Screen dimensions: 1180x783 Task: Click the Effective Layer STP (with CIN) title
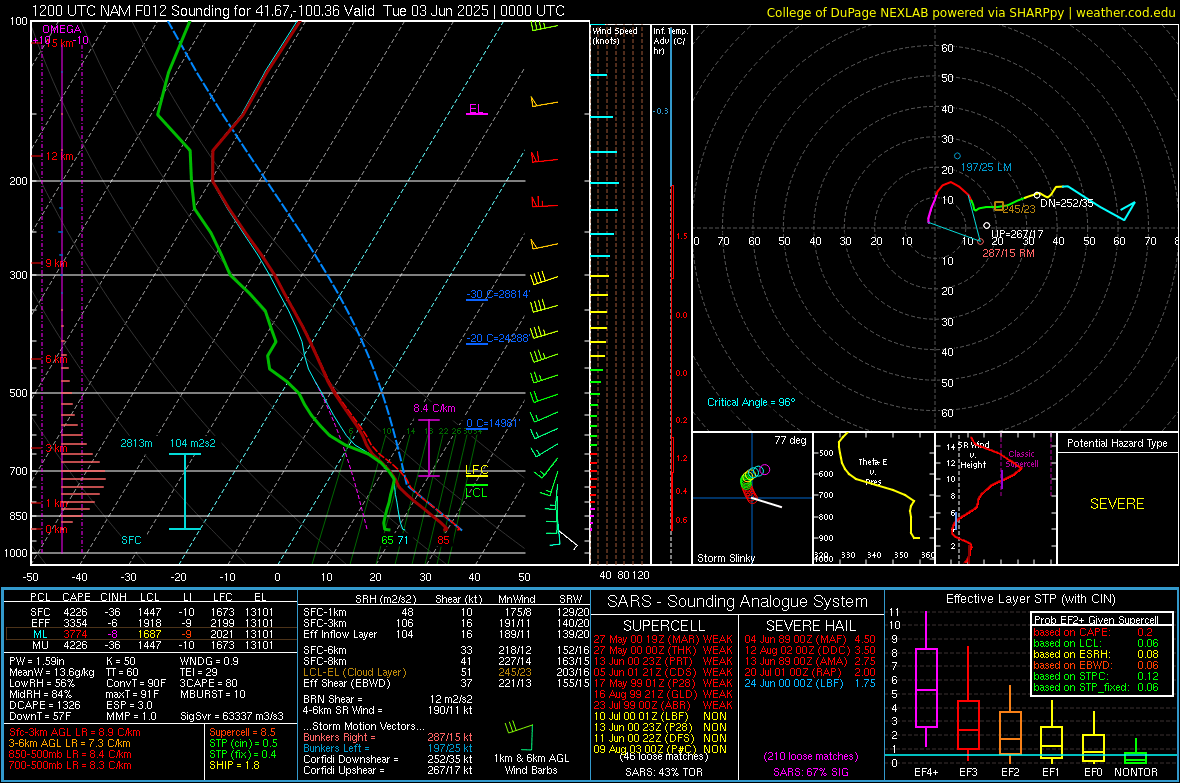coord(1030,599)
